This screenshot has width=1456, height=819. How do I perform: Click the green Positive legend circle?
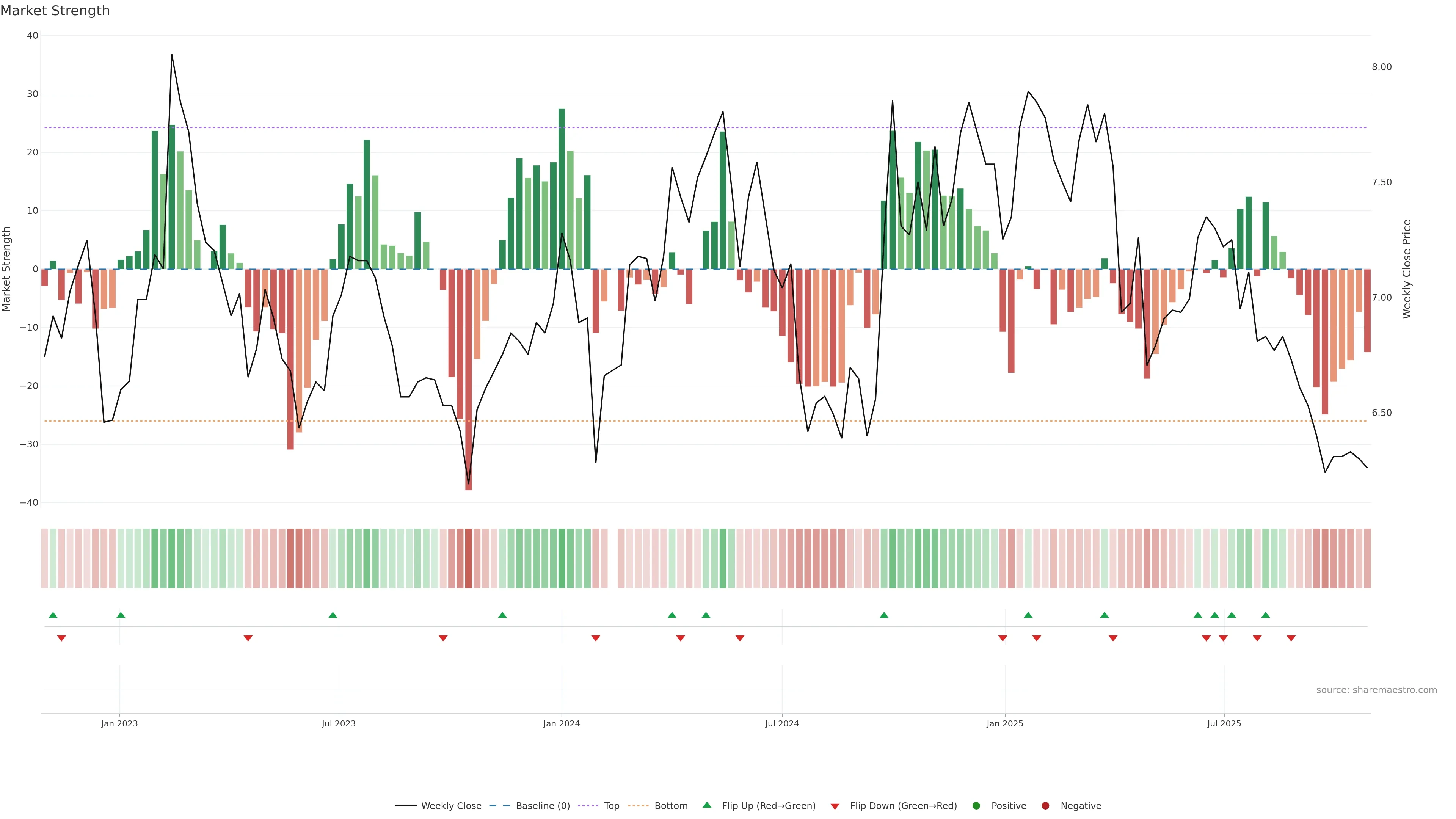coord(976,806)
